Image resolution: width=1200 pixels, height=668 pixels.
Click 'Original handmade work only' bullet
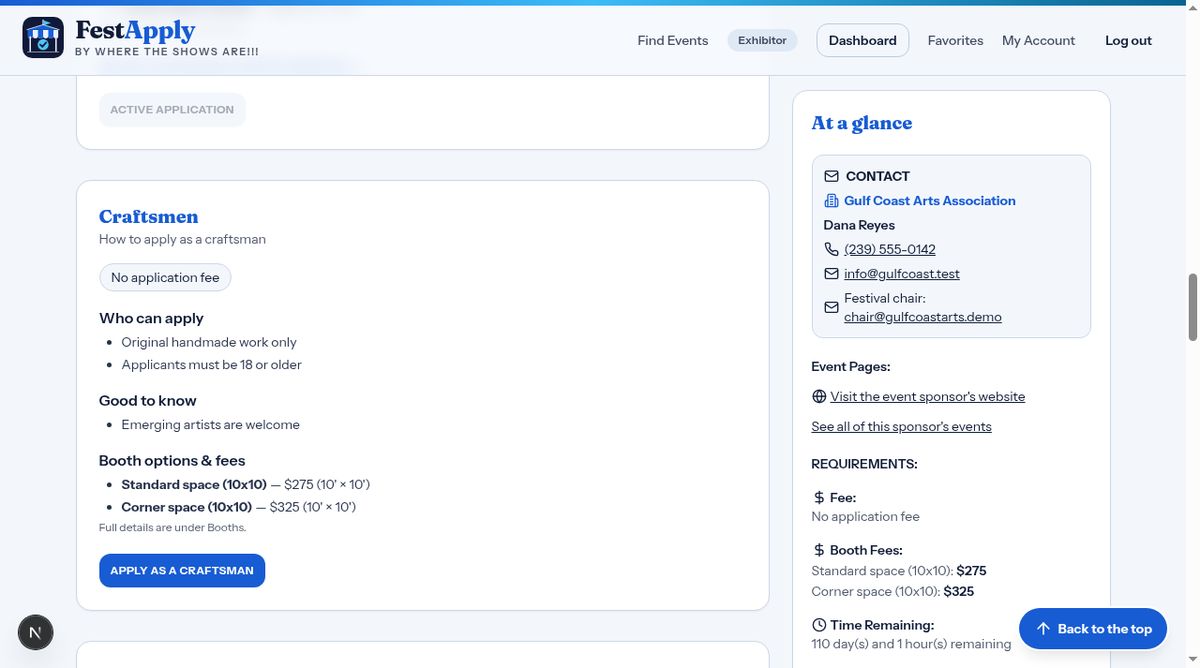point(209,342)
